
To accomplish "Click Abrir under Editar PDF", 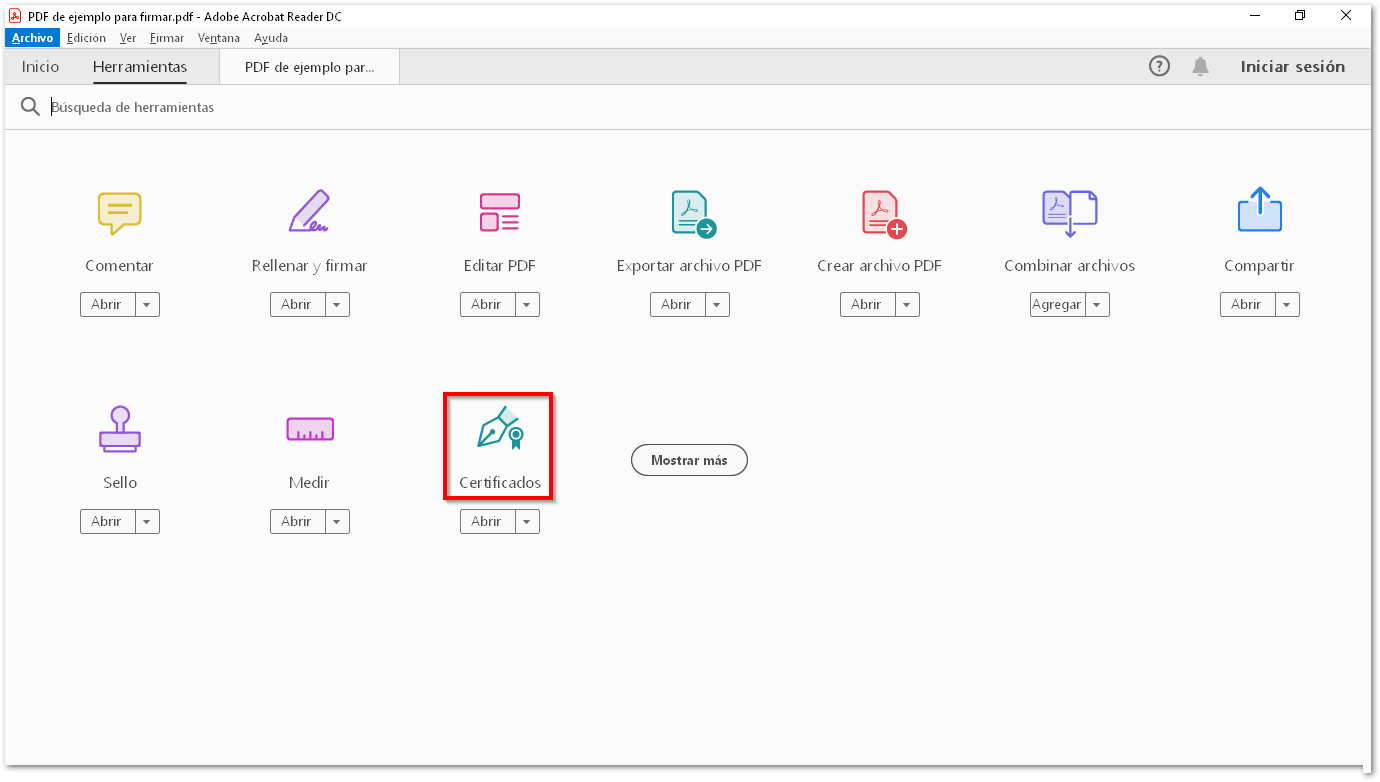I will (x=487, y=305).
